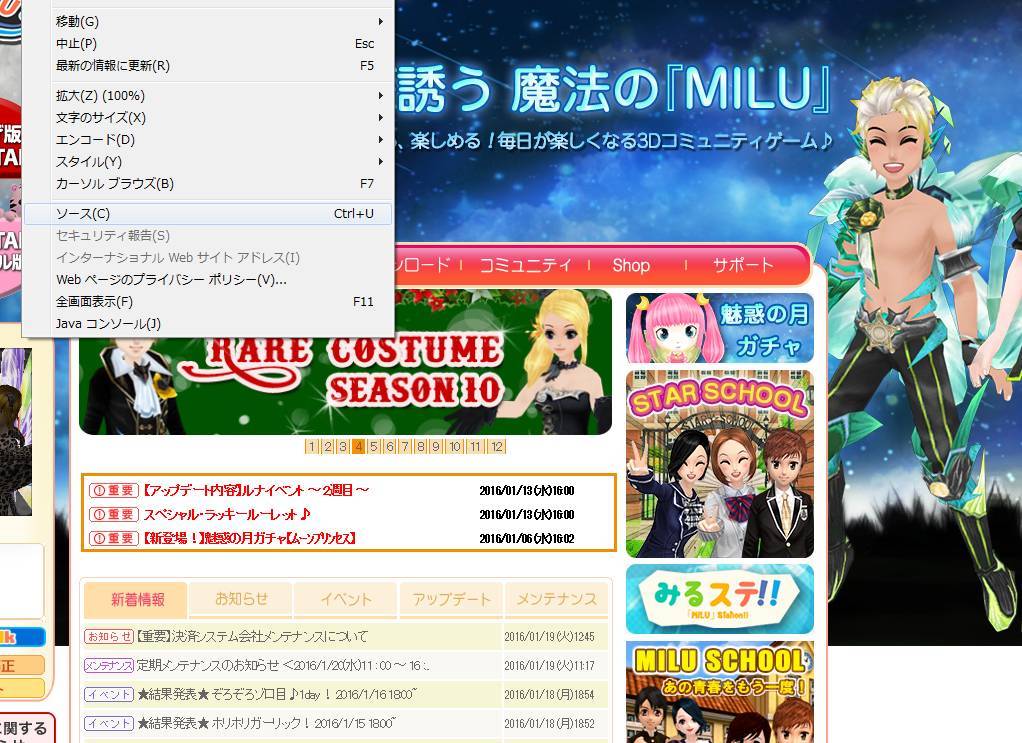Open the STAR SCHOOL banner
The height and width of the screenshot is (743, 1022).
click(719, 463)
